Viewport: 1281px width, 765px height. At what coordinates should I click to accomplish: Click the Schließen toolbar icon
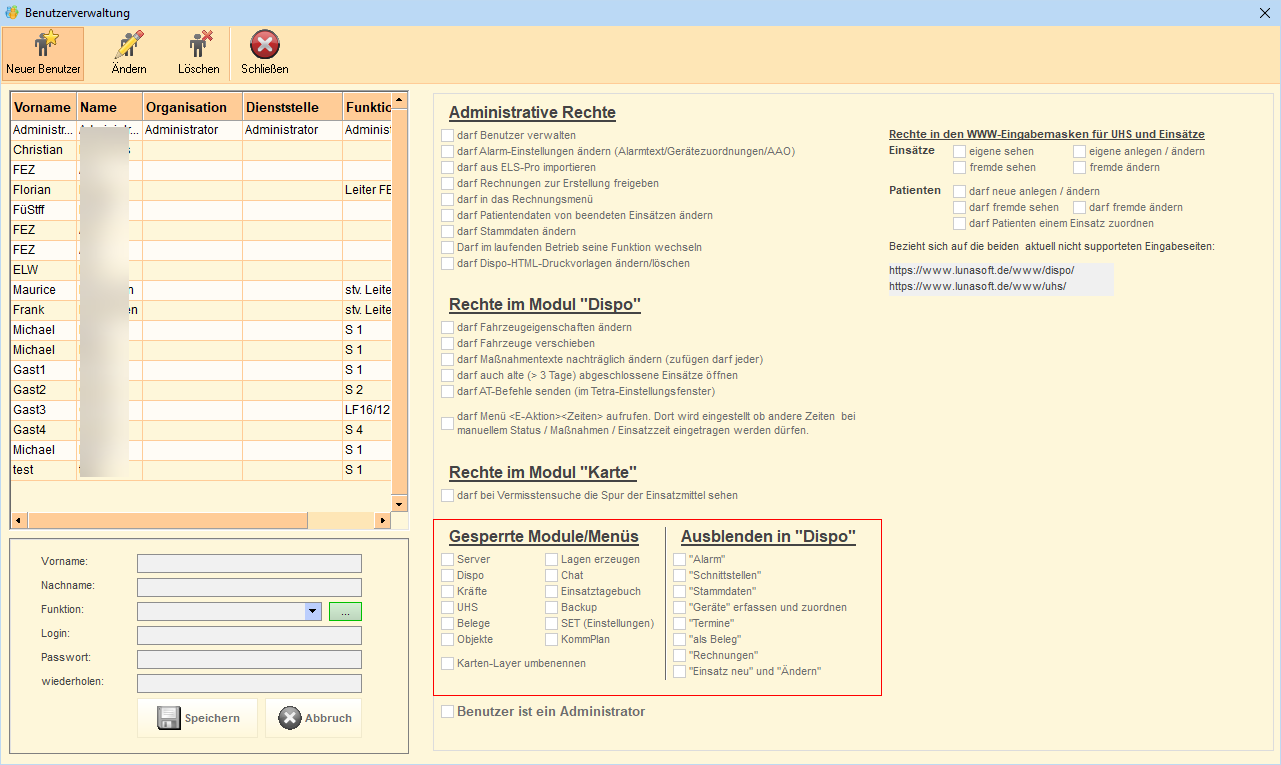pos(265,53)
